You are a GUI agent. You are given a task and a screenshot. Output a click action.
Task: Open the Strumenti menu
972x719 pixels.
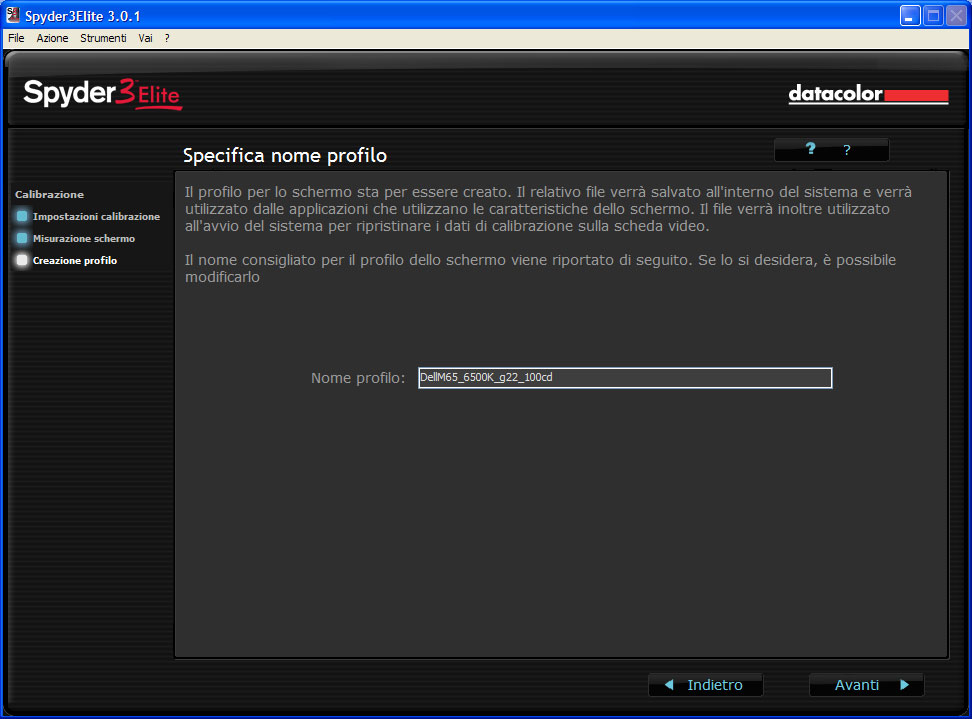(103, 38)
